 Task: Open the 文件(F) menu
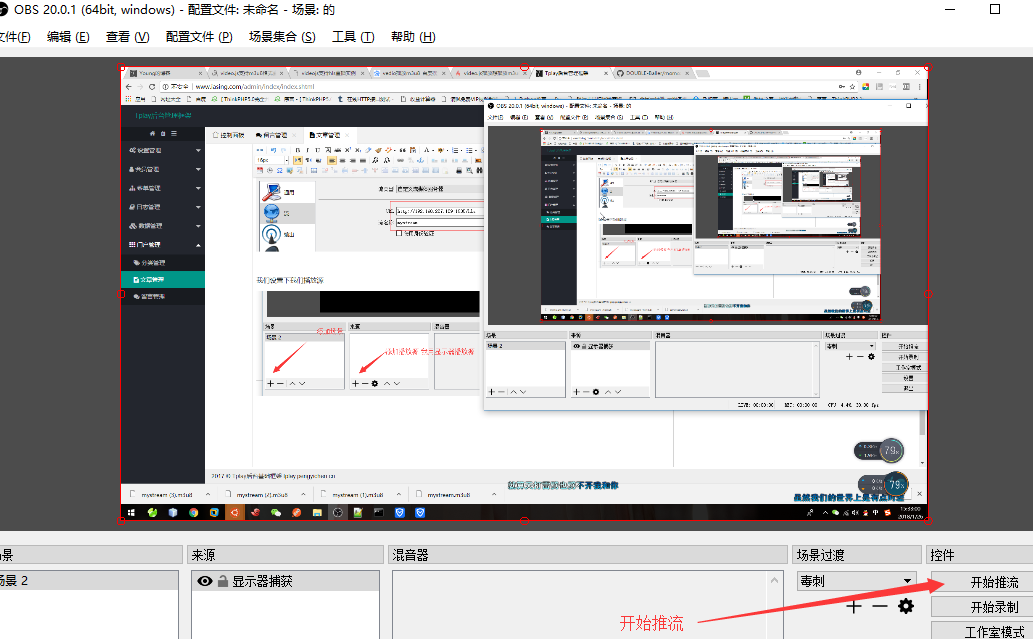(14, 37)
